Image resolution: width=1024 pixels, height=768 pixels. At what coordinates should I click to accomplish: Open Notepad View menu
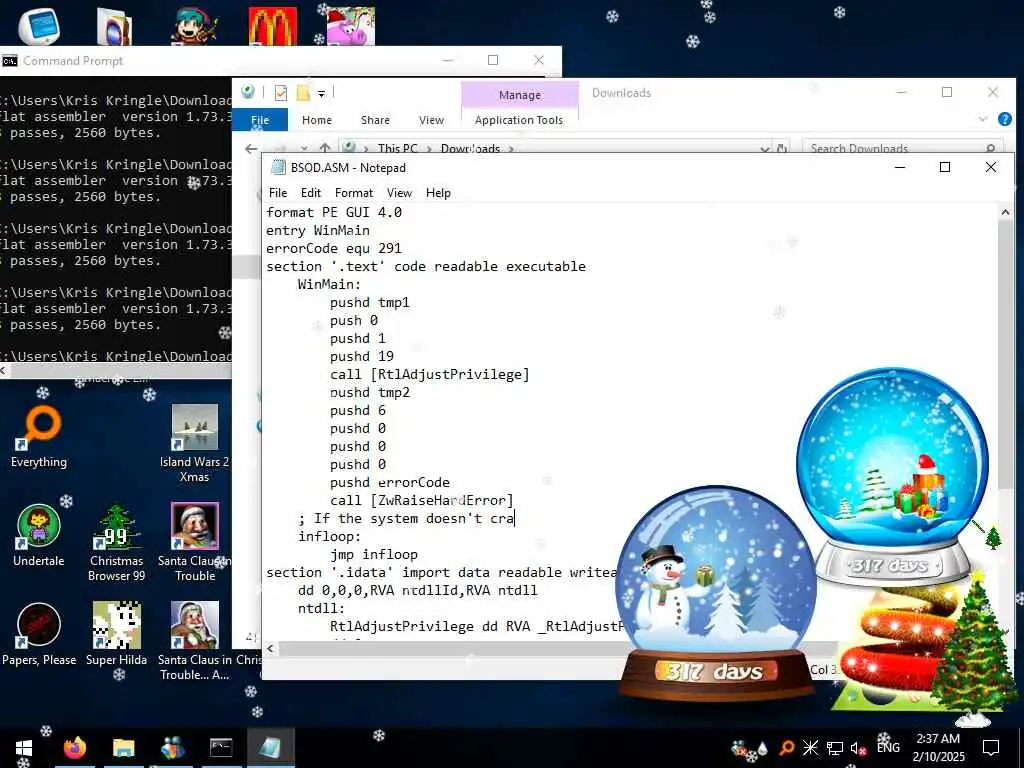tap(399, 193)
